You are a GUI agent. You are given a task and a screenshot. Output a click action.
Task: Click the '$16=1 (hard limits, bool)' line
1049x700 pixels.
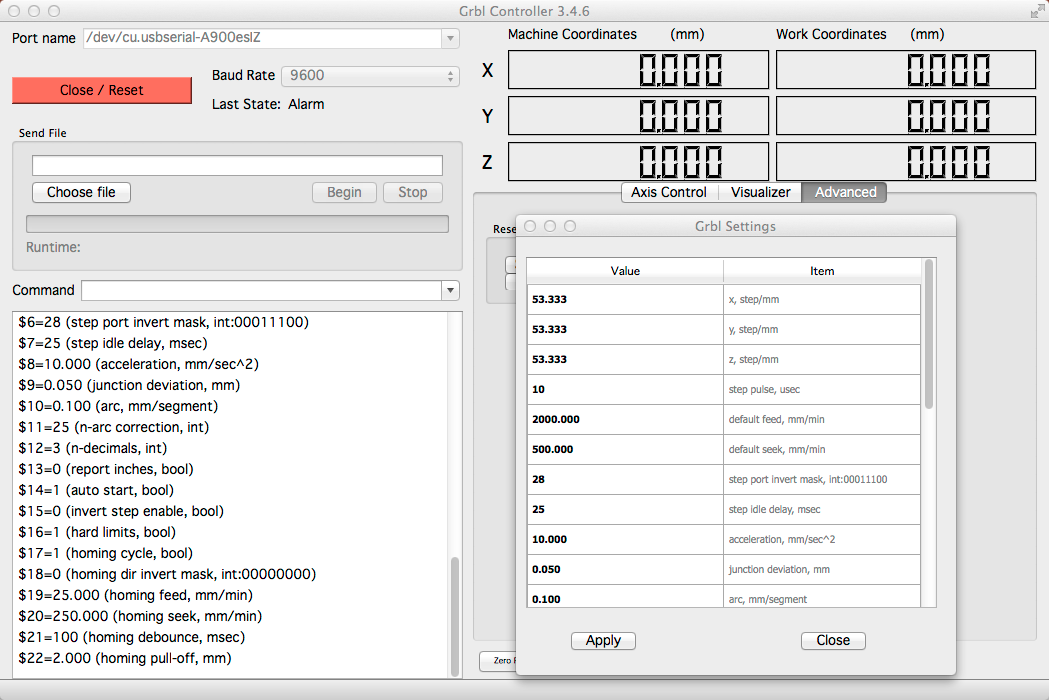click(x=98, y=532)
